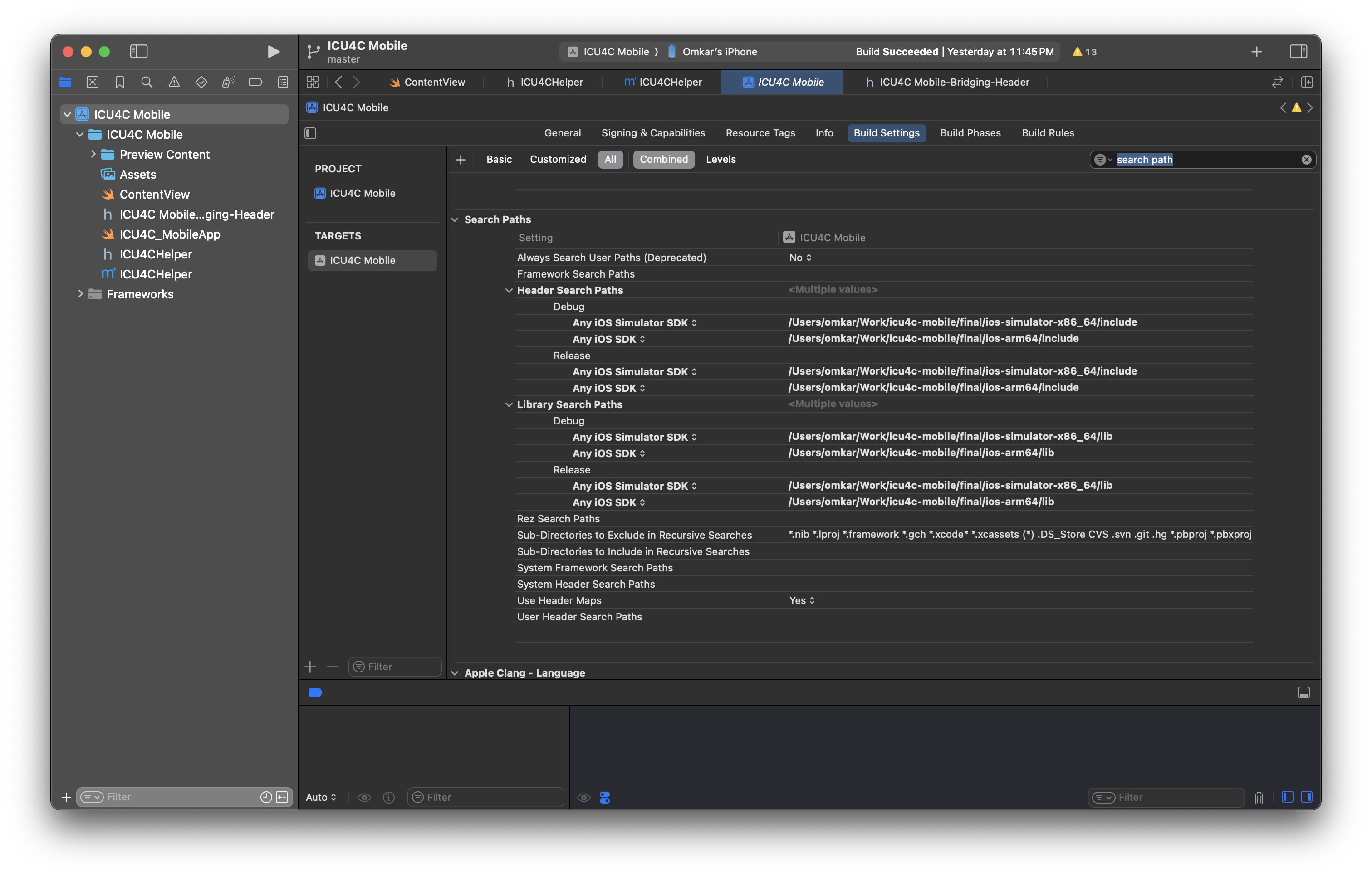Expand the Frameworks group

[80, 294]
